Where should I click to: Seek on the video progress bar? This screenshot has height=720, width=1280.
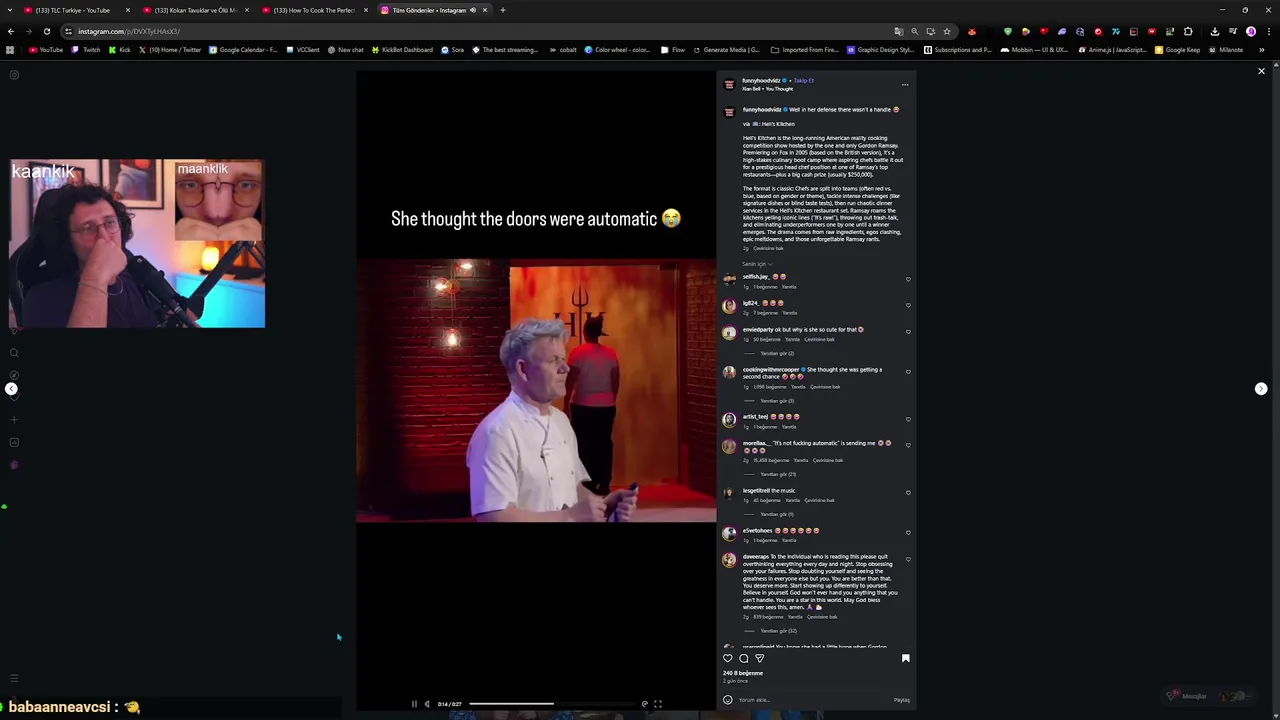pos(552,704)
